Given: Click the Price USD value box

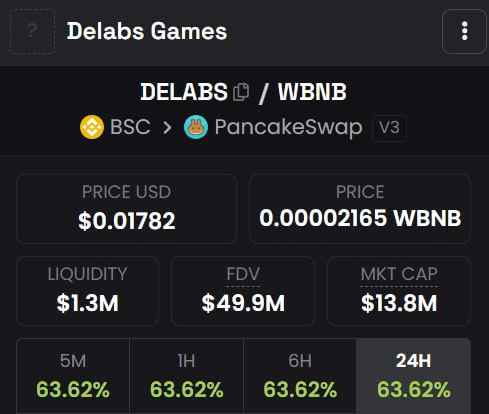Looking at the screenshot, I should click(126, 209).
